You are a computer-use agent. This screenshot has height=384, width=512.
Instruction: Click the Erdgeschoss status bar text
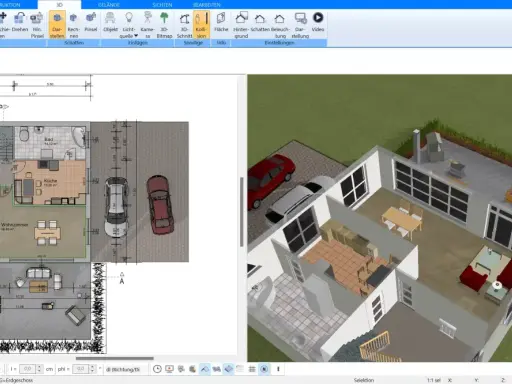pos(17,380)
